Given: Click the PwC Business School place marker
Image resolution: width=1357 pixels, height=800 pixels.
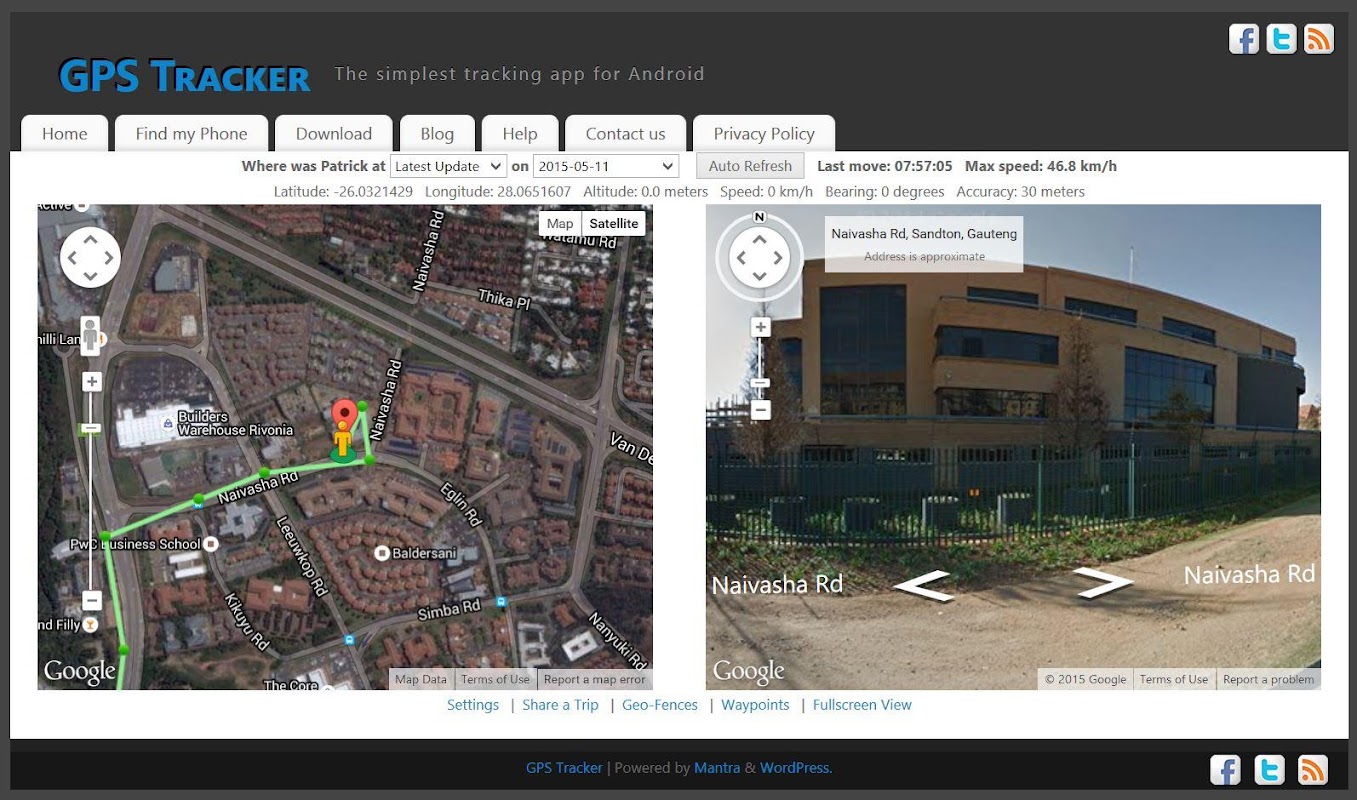Looking at the screenshot, I should click(x=210, y=544).
